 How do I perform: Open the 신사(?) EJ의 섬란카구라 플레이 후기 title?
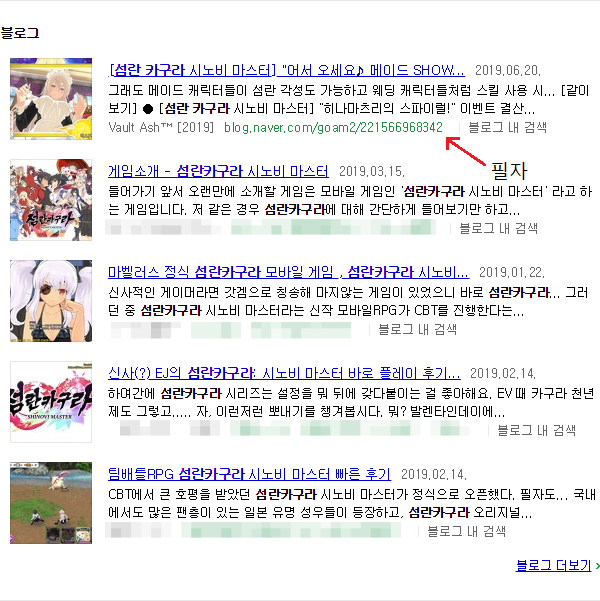click(284, 373)
